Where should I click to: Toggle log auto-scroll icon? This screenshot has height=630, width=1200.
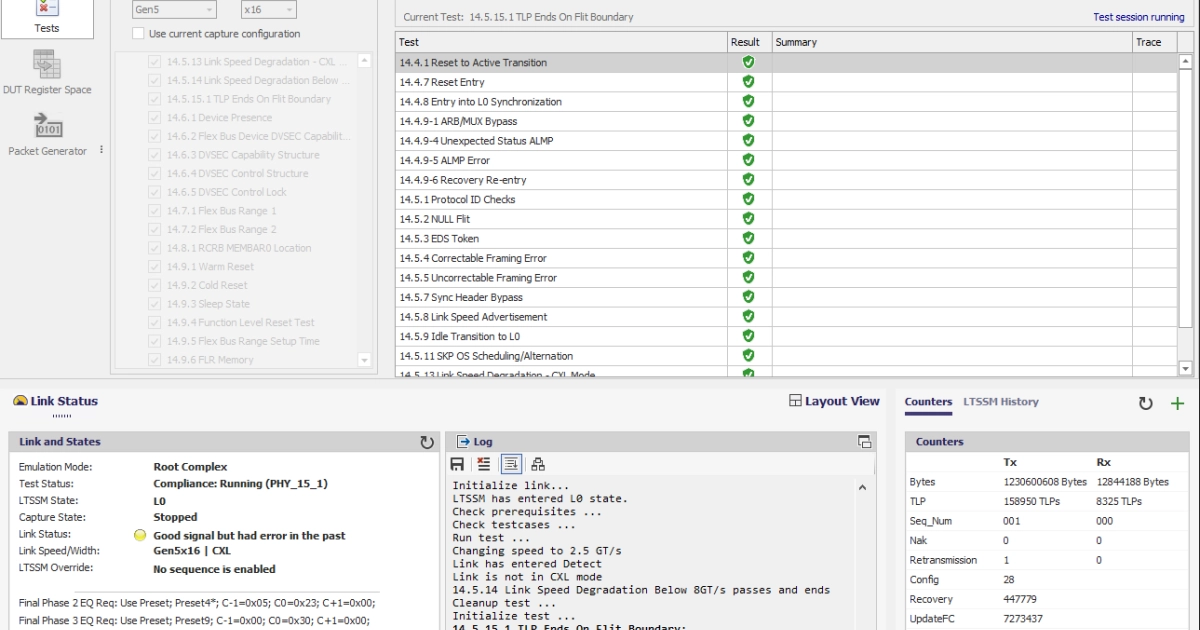point(511,464)
